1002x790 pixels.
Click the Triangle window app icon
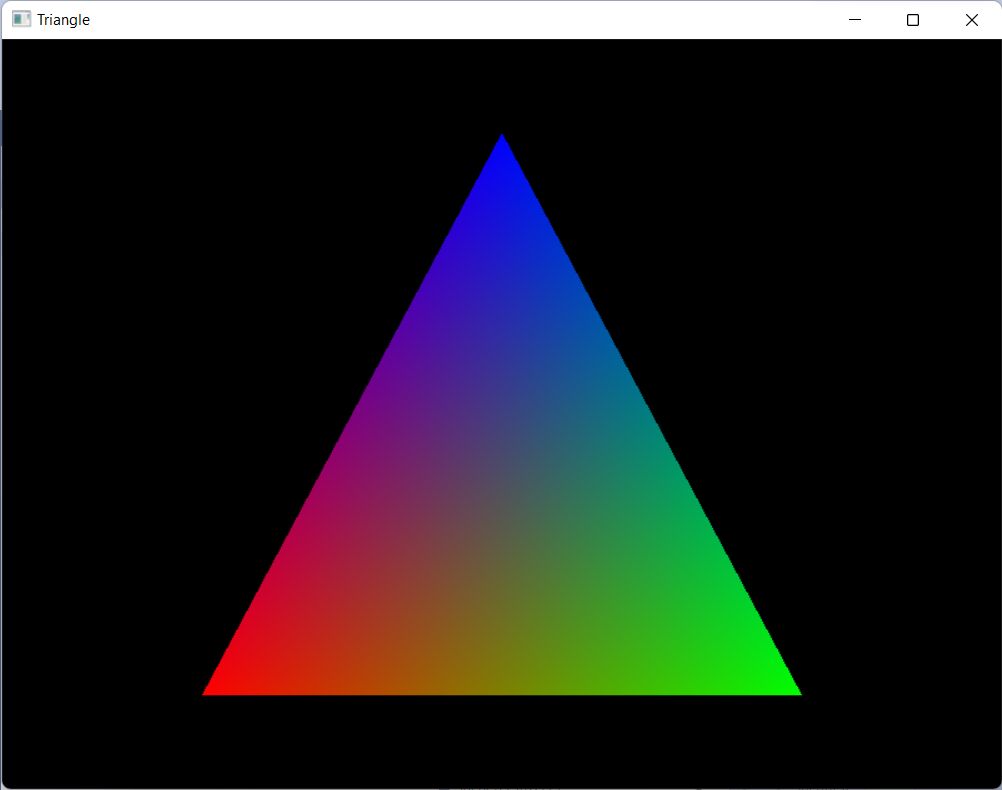(21, 19)
